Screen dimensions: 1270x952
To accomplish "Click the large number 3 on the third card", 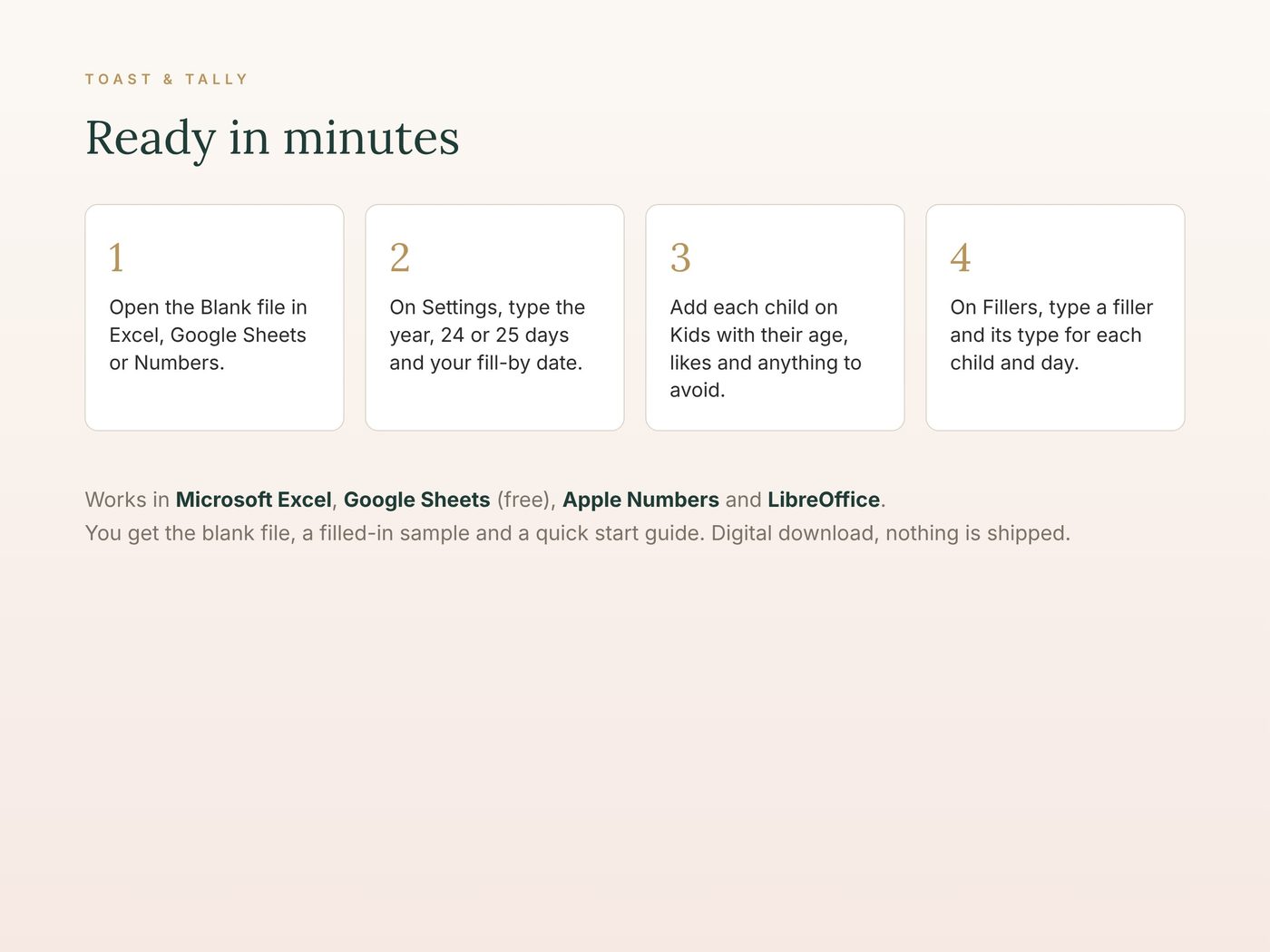I will pos(680,257).
